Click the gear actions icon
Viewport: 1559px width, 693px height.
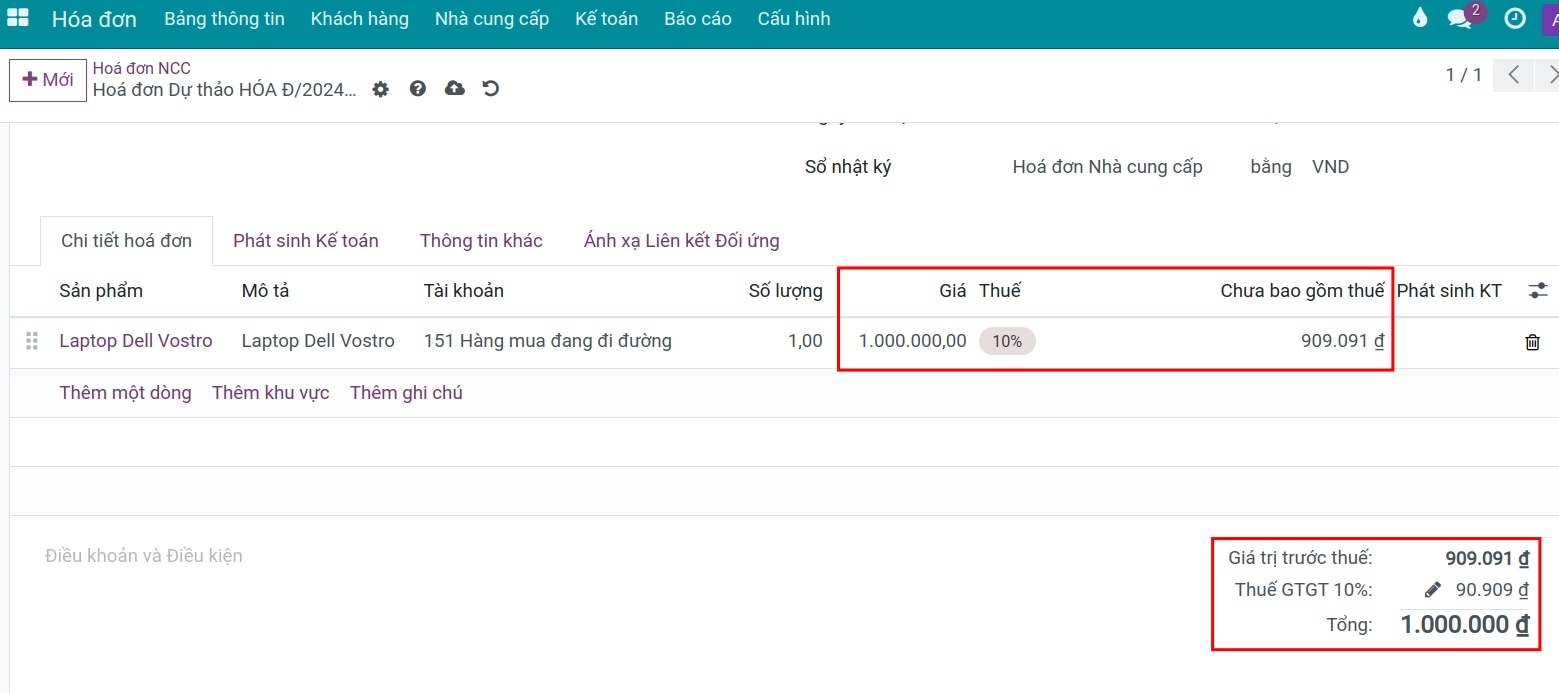point(380,89)
